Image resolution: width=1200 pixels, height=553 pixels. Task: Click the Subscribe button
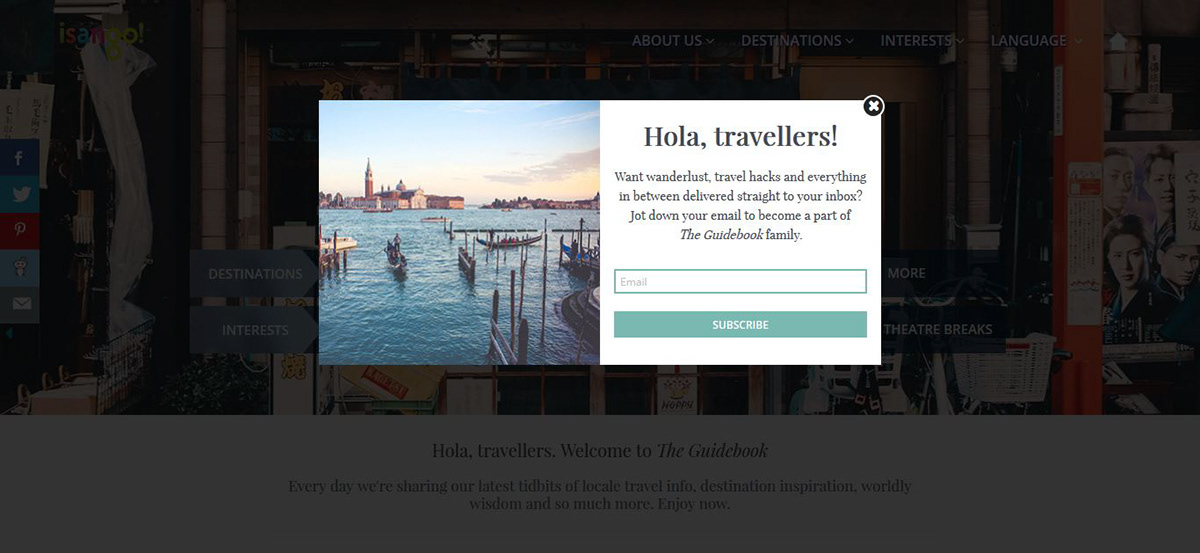[740, 324]
